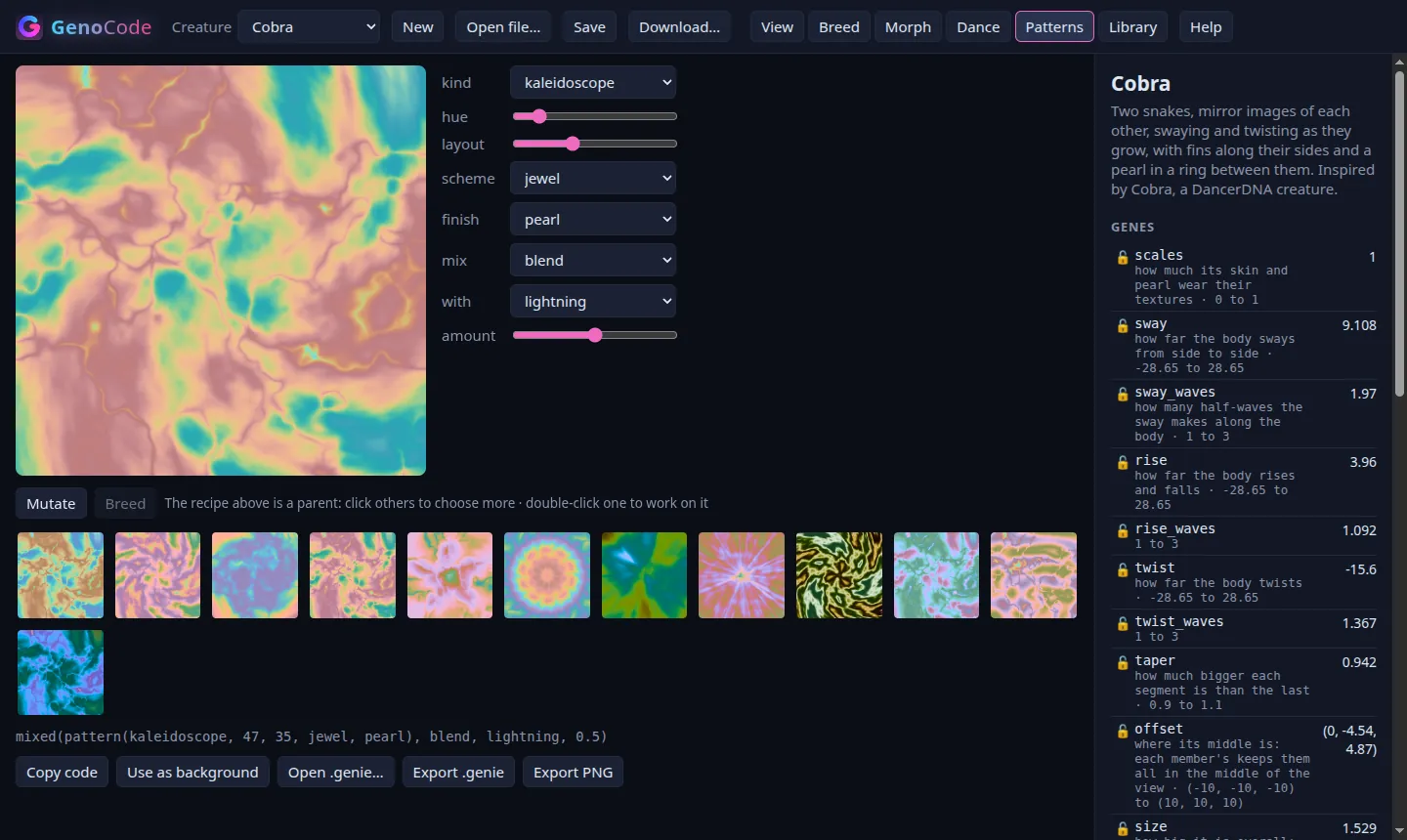Go to the Morph tab

(x=908, y=27)
